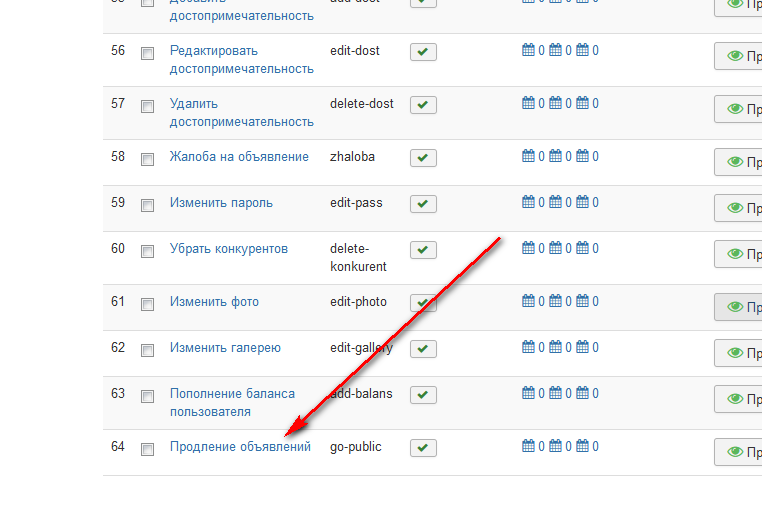The width and height of the screenshot is (762, 519).
Task: Click the middle calendar icon in row 57
Action: tap(555, 103)
